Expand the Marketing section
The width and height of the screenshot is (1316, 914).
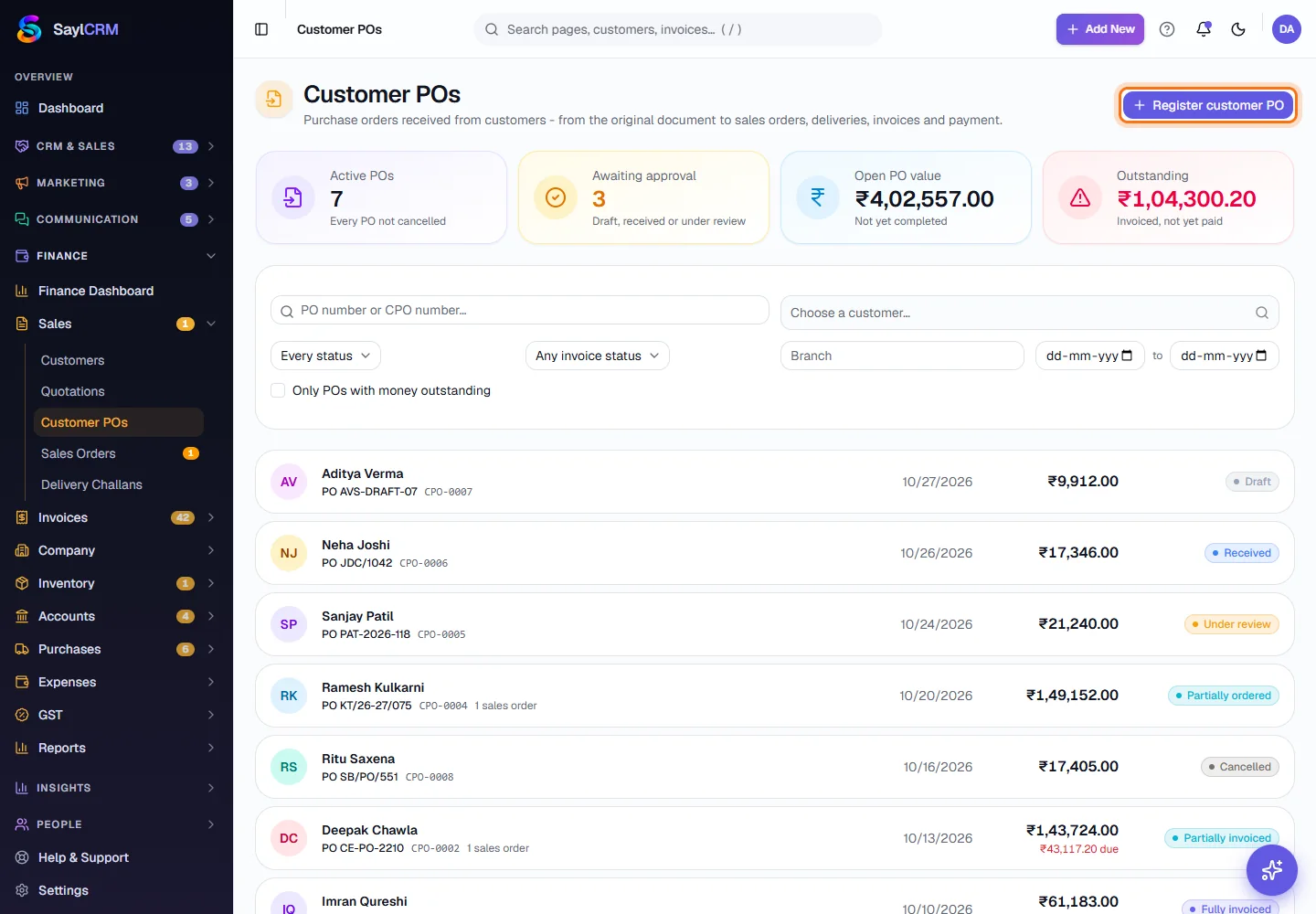point(116,183)
